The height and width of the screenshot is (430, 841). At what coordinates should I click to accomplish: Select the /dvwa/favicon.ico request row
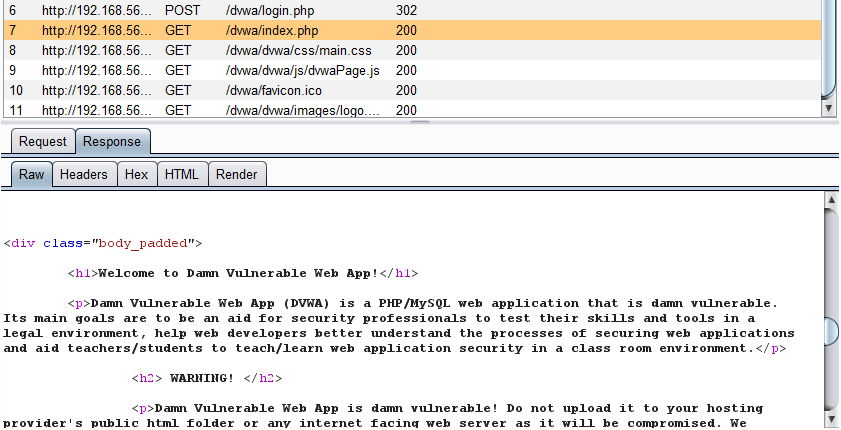[x=412, y=90]
